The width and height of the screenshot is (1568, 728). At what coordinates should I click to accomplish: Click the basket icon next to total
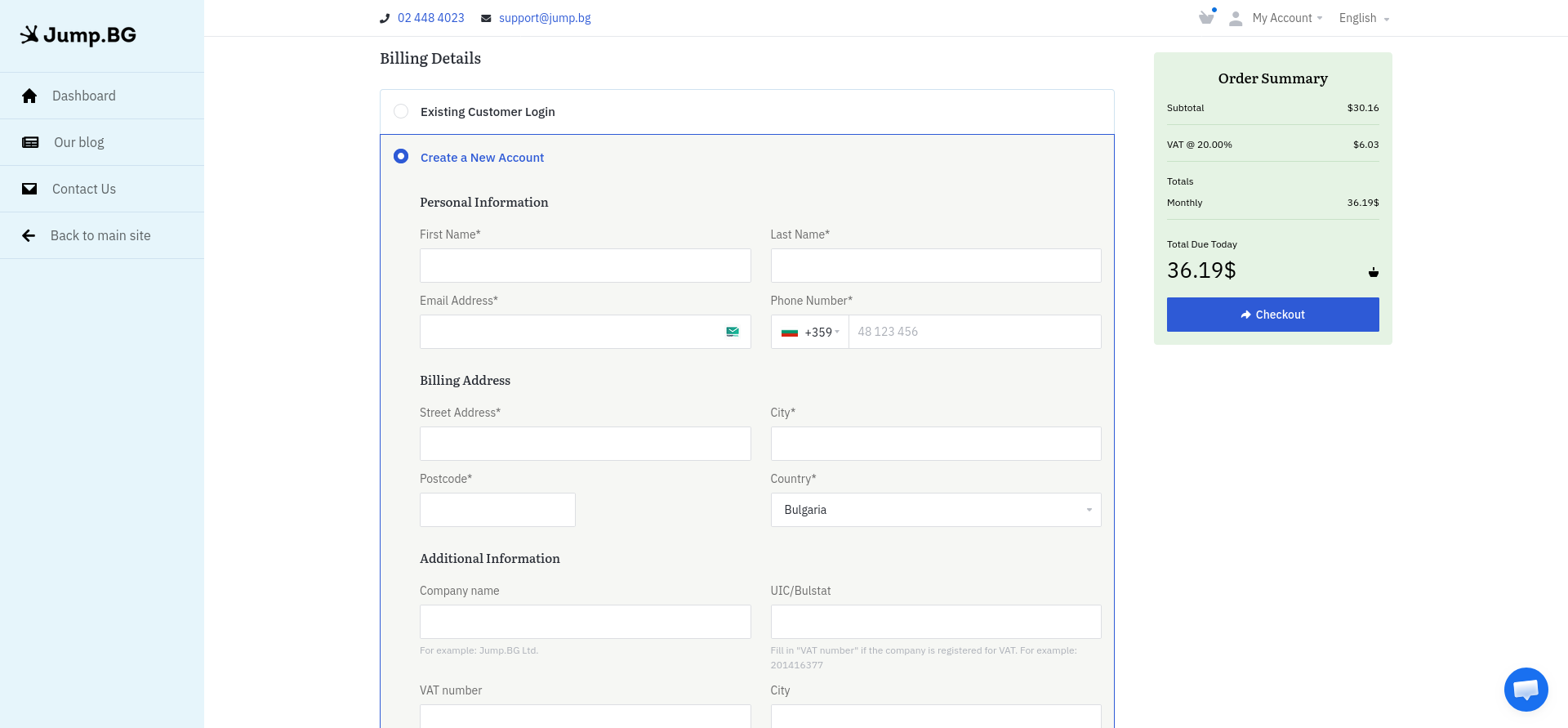point(1374,272)
